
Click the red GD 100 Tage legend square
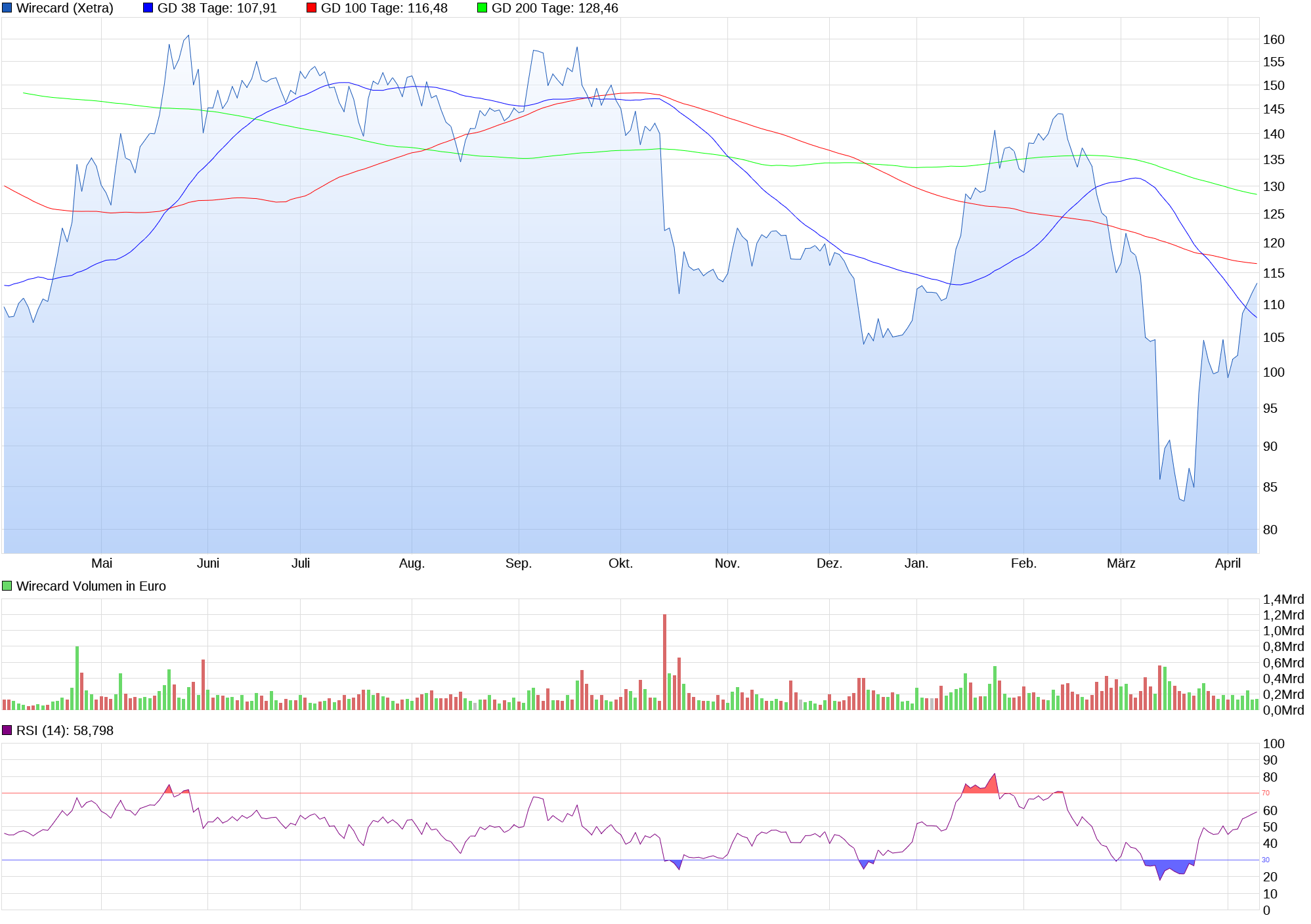coord(312,8)
